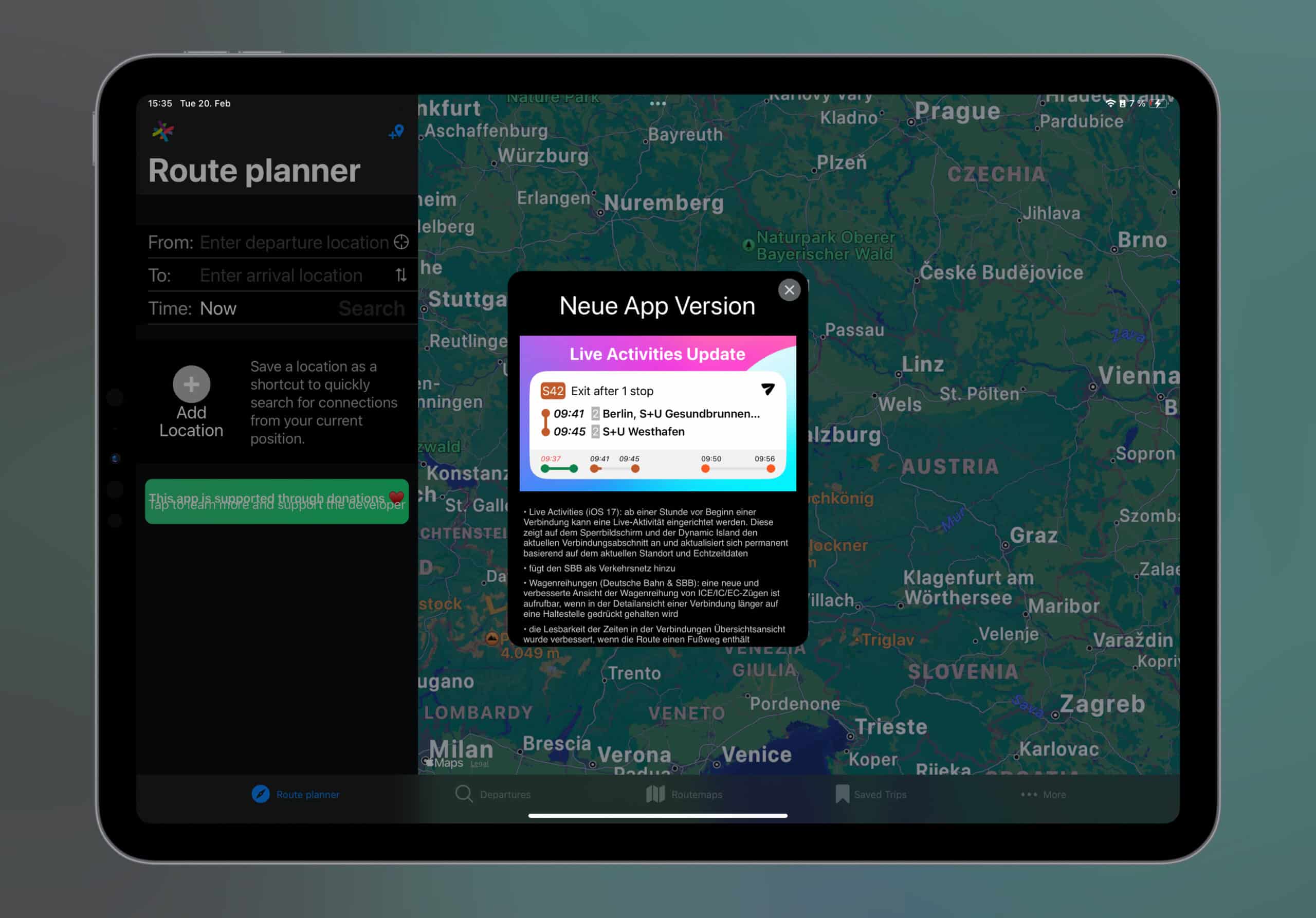This screenshot has height=918, width=1316.
Task: Swap departure and arrival locations
Action: pyautogui.click(x=401, y=275)
